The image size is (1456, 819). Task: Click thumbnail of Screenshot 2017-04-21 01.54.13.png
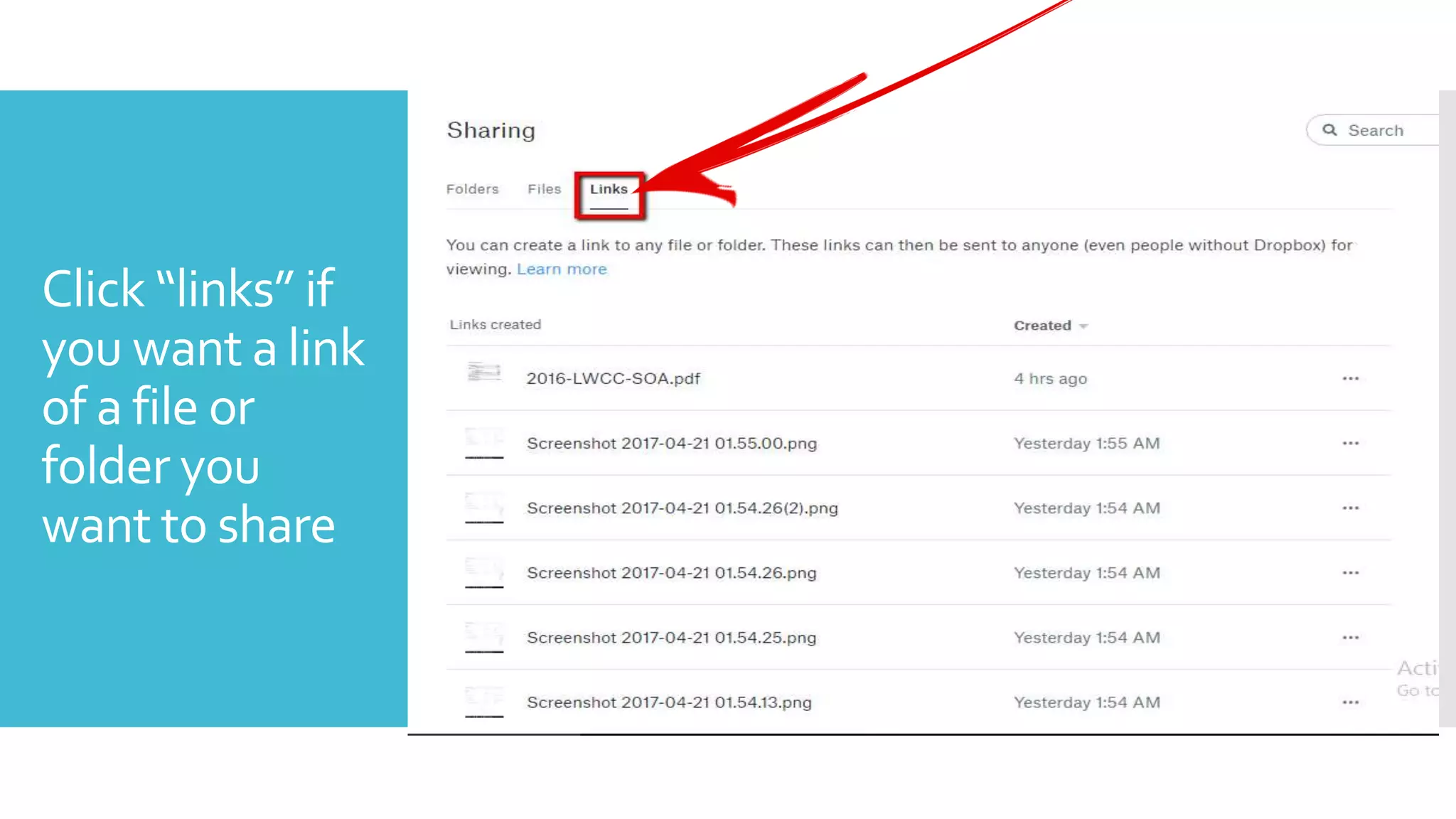pyautogui.click(x=484, y=701)
